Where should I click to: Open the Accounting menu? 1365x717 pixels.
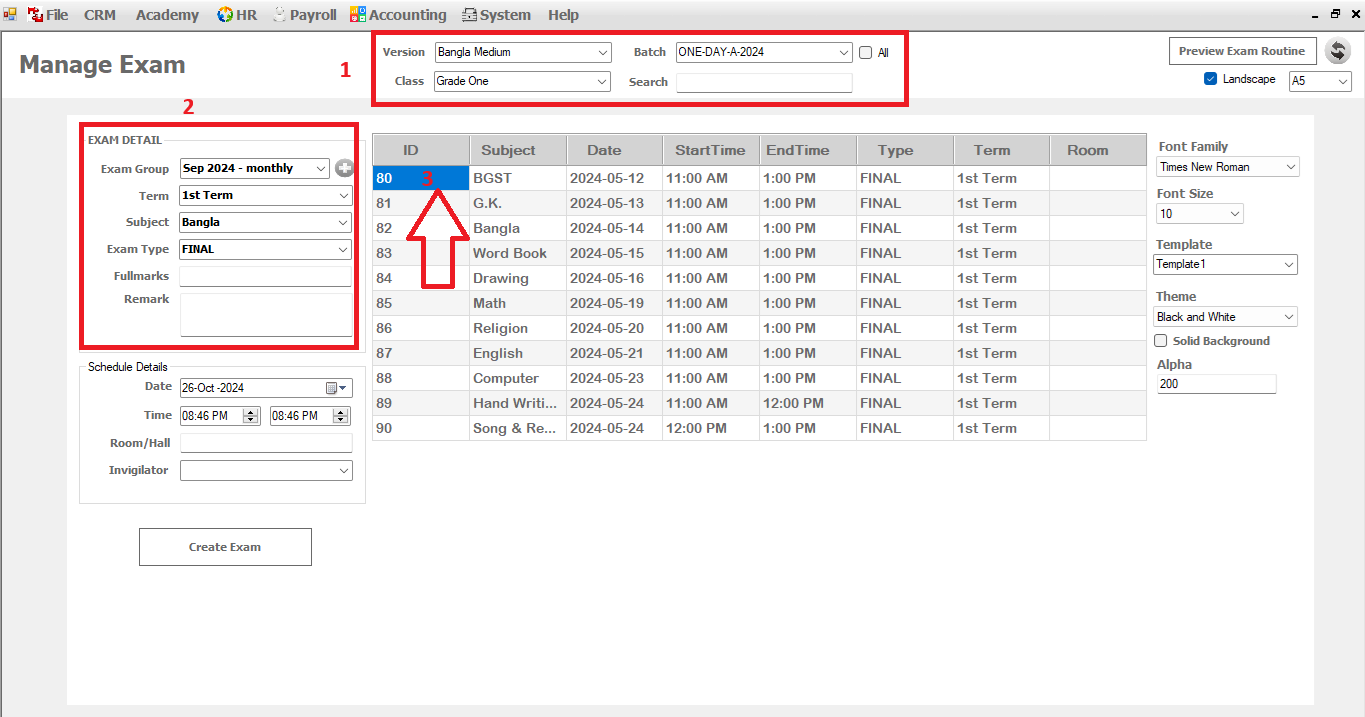(398, 15)
